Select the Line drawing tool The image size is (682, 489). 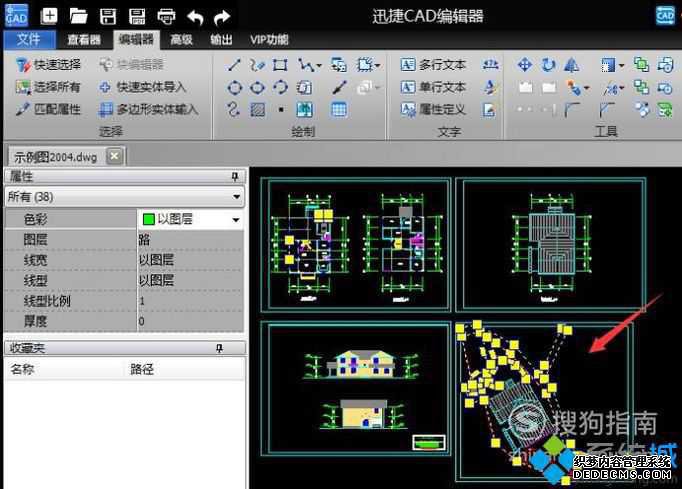tap(234, 65)
